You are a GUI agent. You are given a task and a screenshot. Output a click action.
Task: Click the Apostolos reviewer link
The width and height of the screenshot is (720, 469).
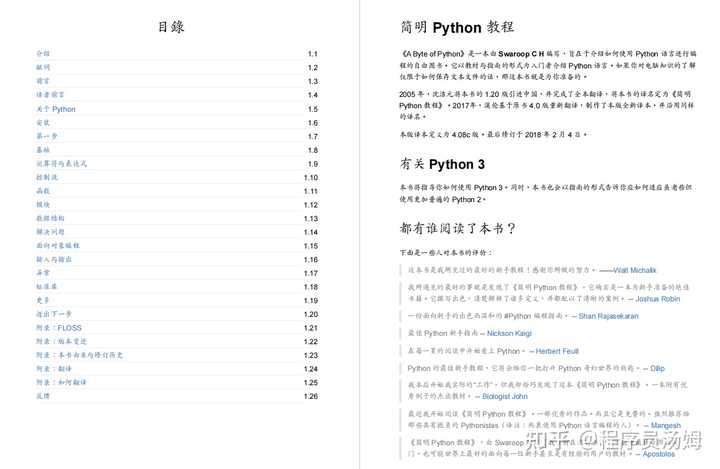[x=658, y=454]
